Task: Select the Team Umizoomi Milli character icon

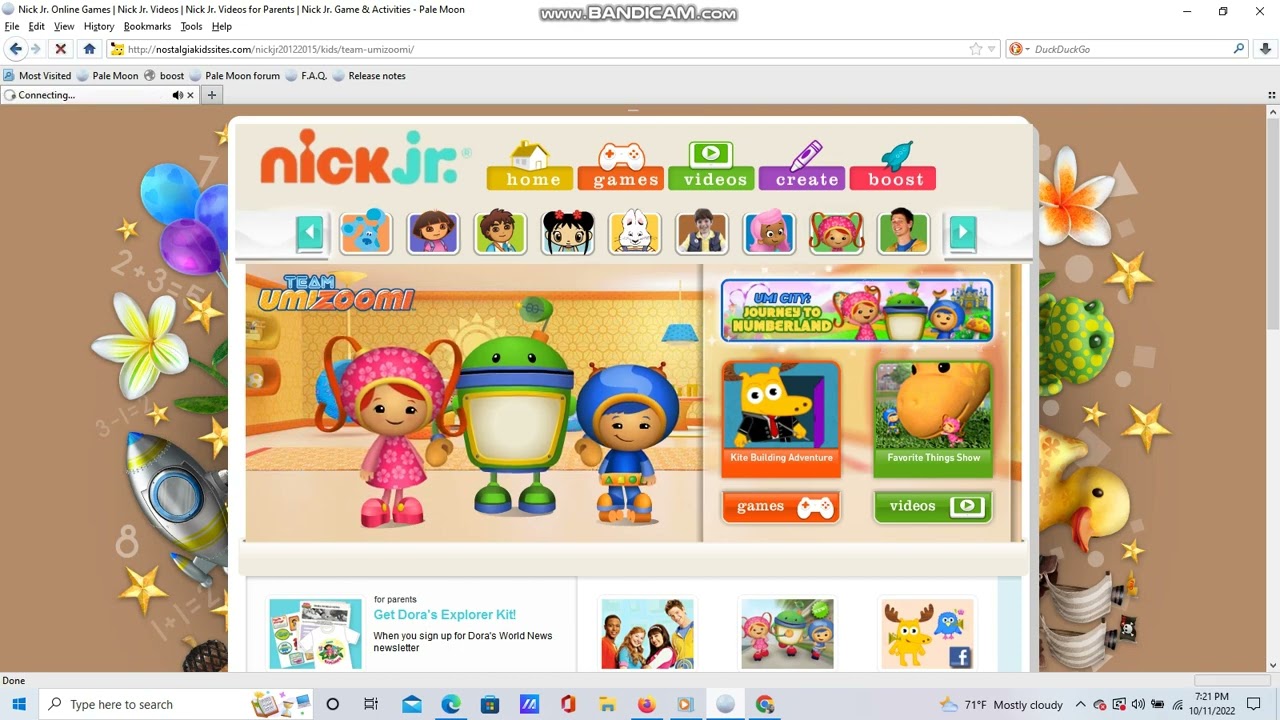Action: click(x=837, y=233)
